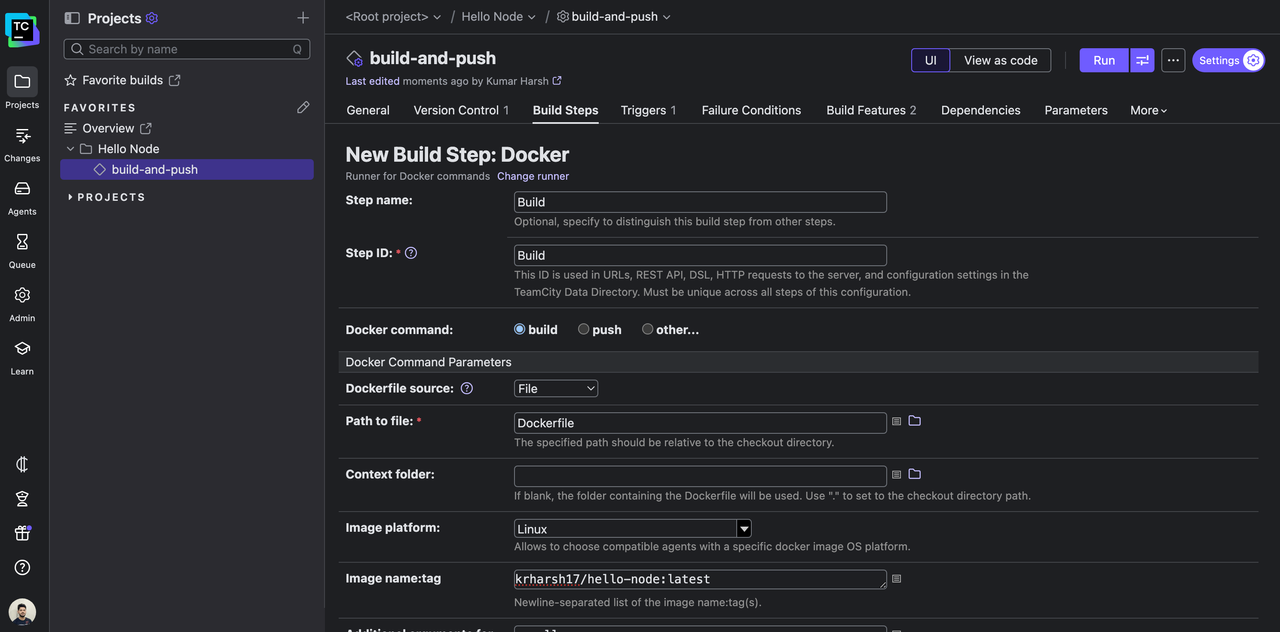This screenshot has width=1280, height=632.
Task: Switch to the Failure Conditions tab
Action: click(x=751, y=110)
